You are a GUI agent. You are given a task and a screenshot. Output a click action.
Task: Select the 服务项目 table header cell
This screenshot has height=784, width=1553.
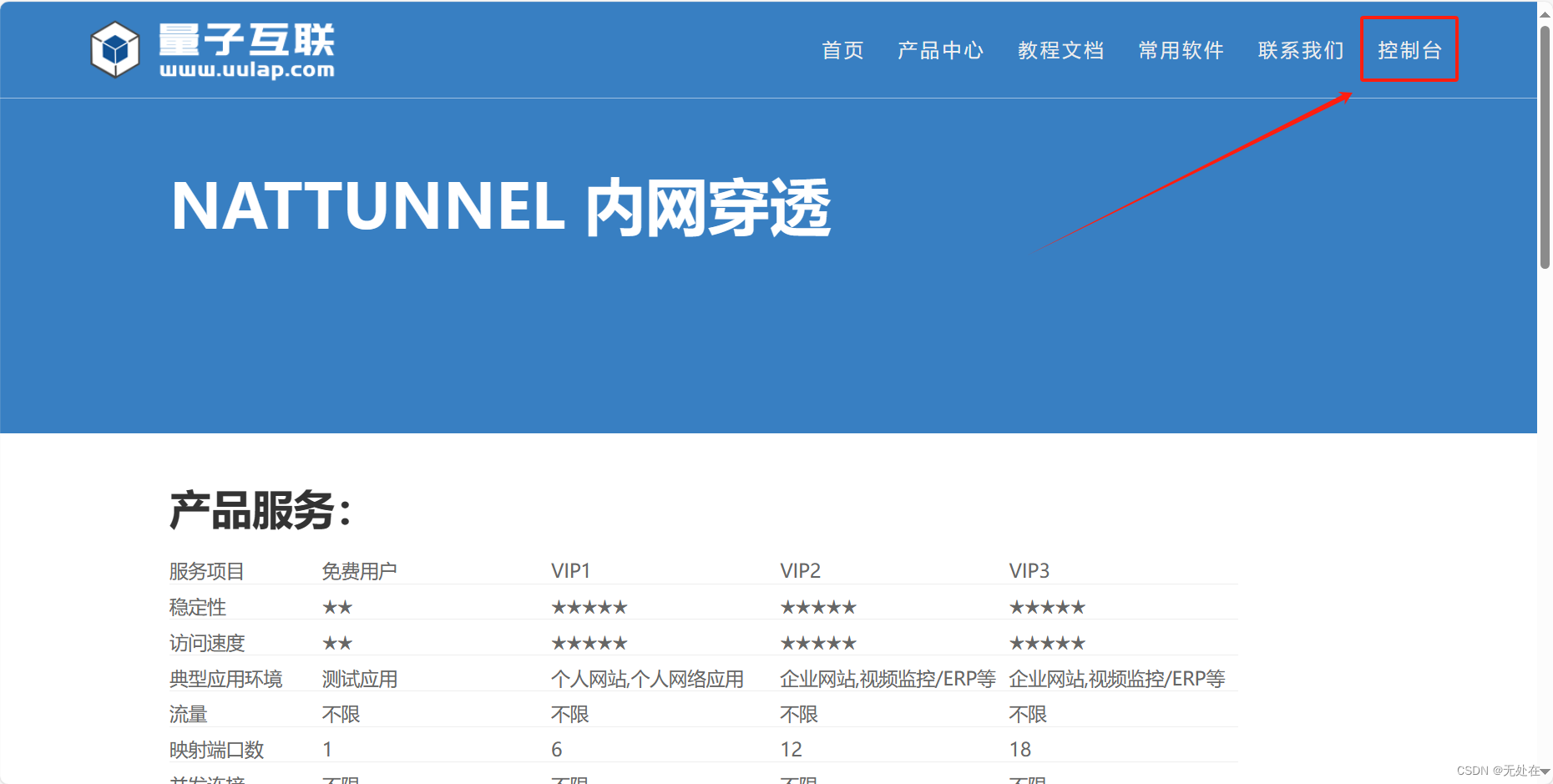206,571
